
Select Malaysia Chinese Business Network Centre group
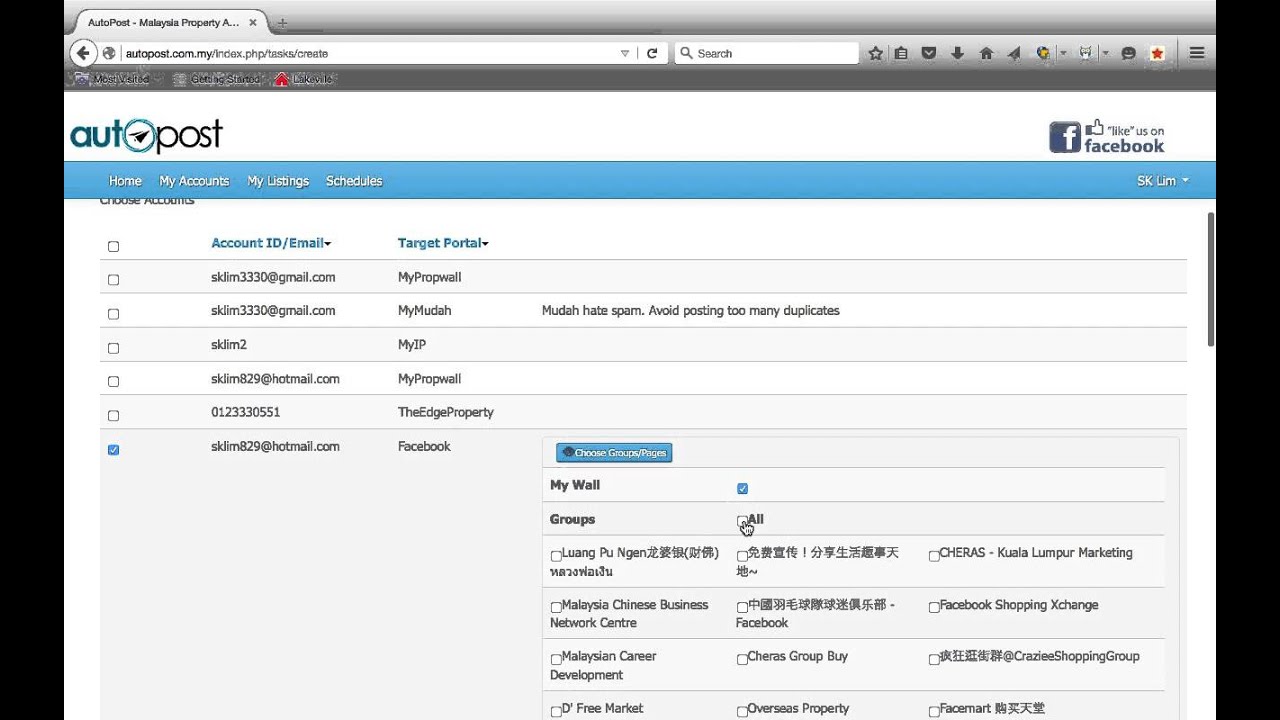click(x=556, y=607)
